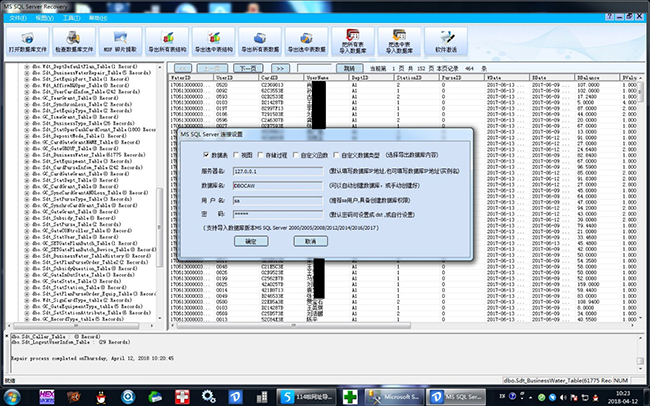Viewport: 650px width, 406px height.
Task: Click the 检查数据库文件 toolbar icon
Action: coord(74,41)
